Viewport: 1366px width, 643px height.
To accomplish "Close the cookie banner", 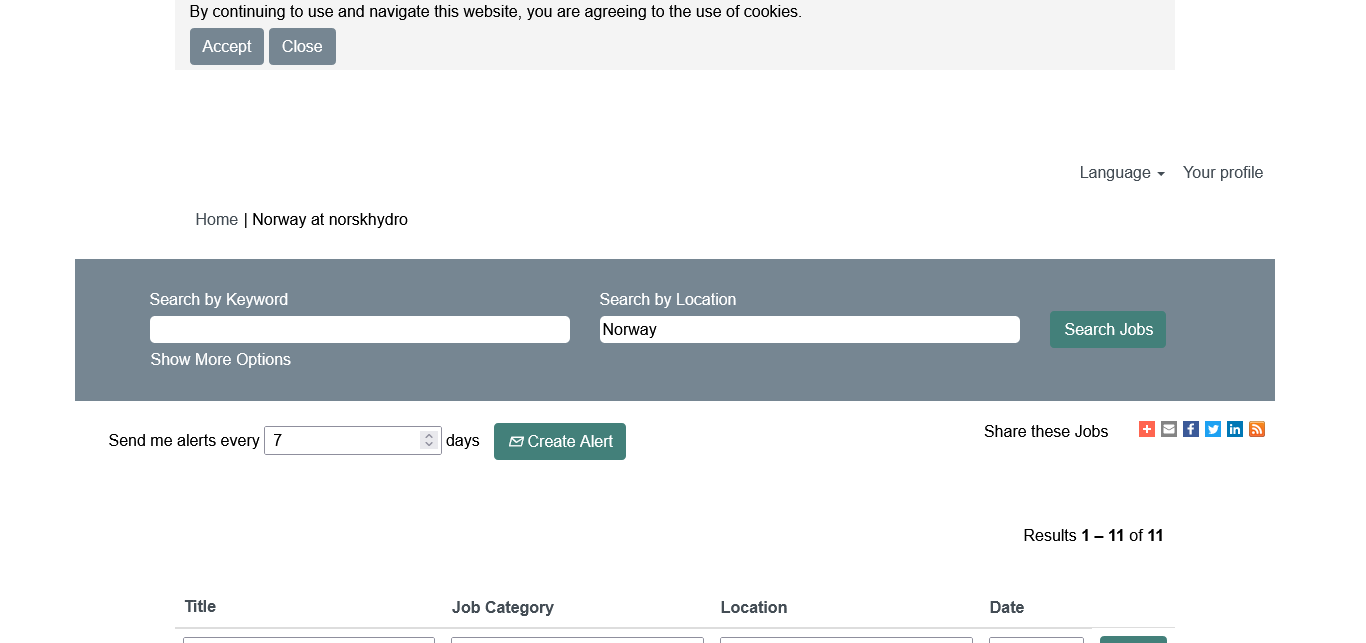I will pos(302,47).
